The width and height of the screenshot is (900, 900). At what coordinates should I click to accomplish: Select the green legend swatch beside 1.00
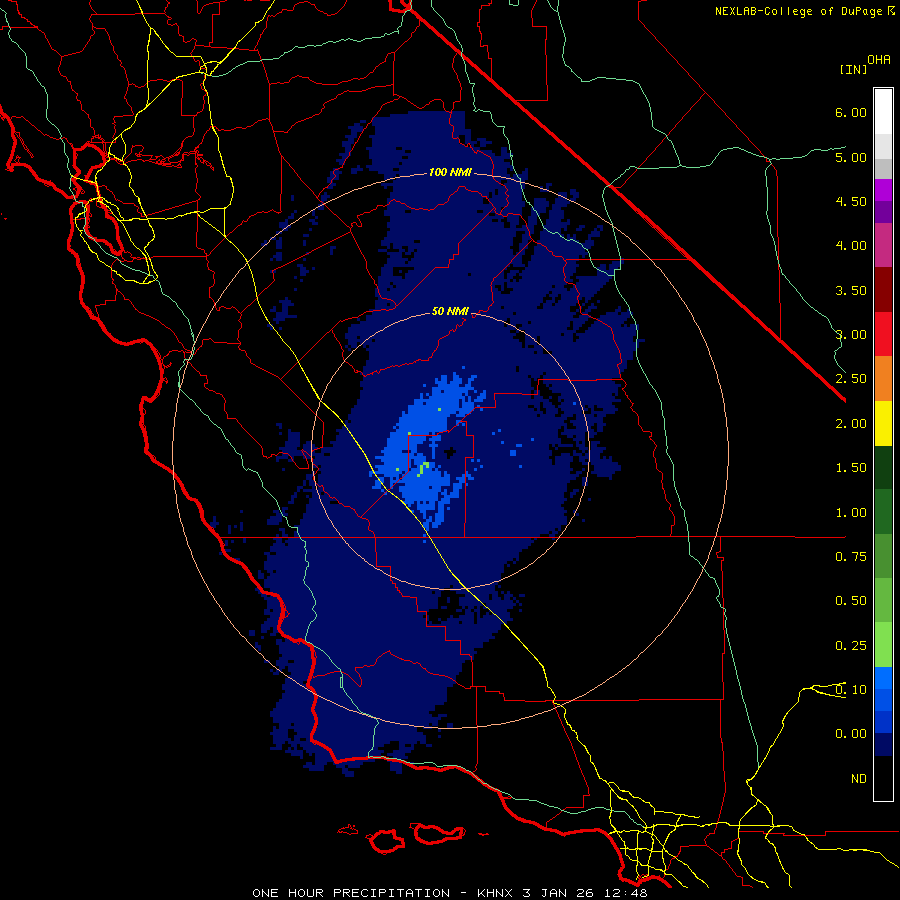pyautogui.click(x=883, y=512)
